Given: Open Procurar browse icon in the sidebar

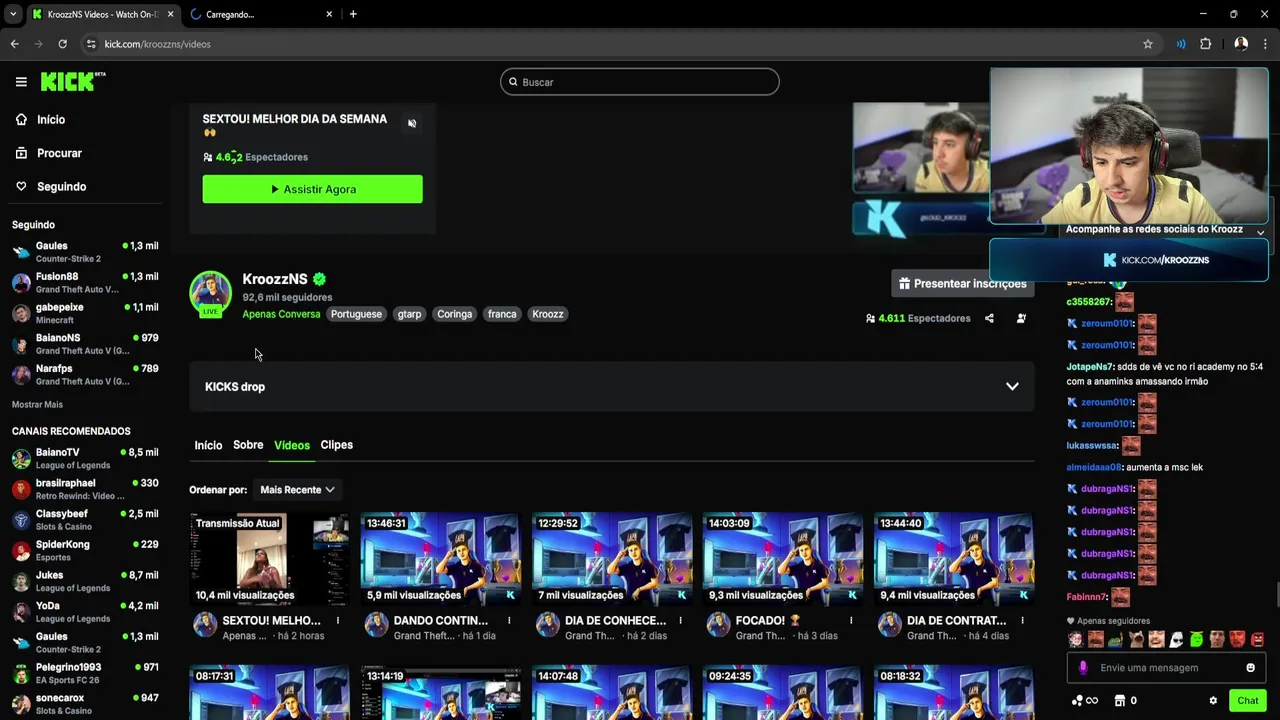Looking at the screenshot, I should [x=21, y=153].
